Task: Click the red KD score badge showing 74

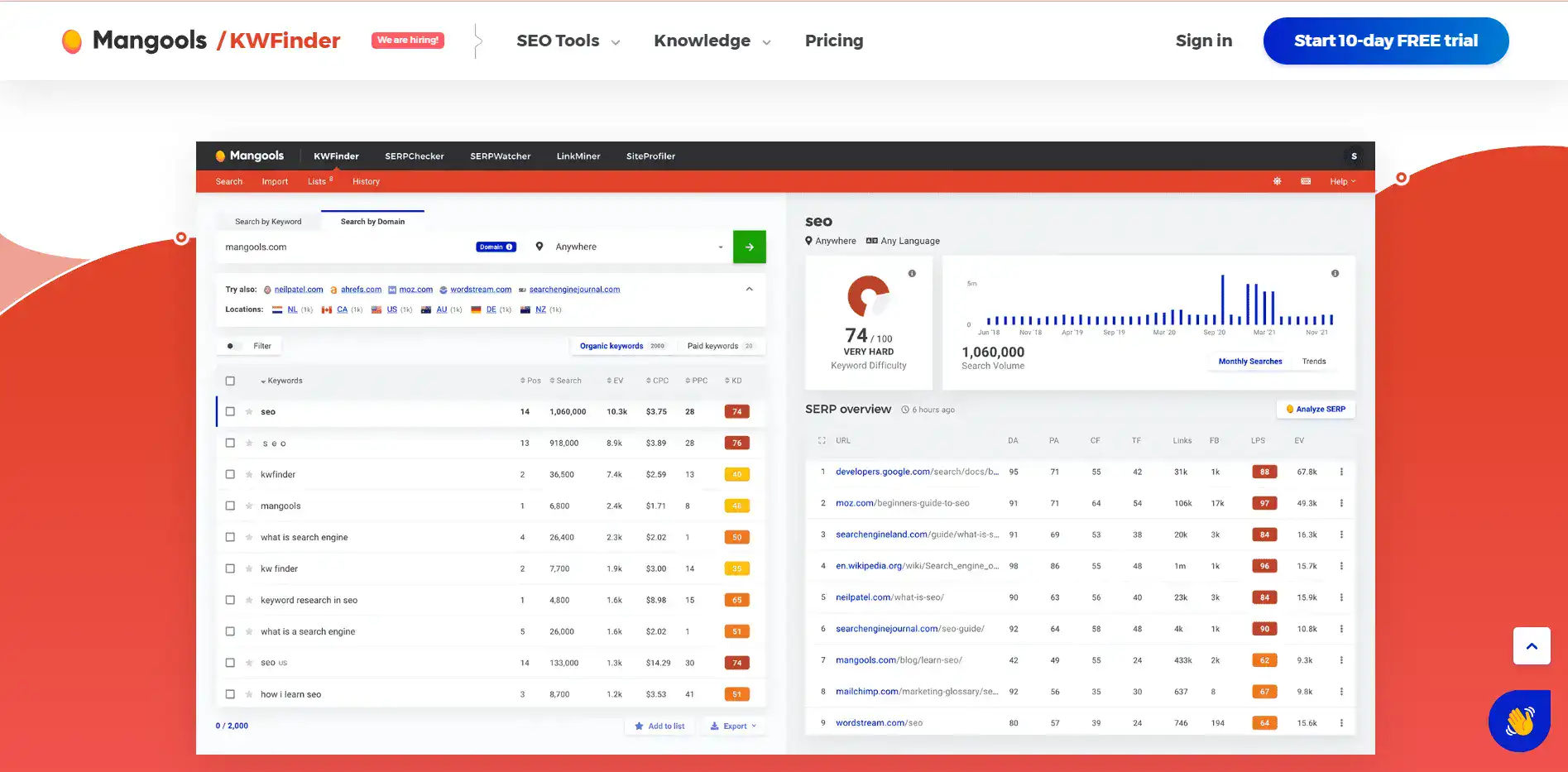Action: tap(736, 411)
